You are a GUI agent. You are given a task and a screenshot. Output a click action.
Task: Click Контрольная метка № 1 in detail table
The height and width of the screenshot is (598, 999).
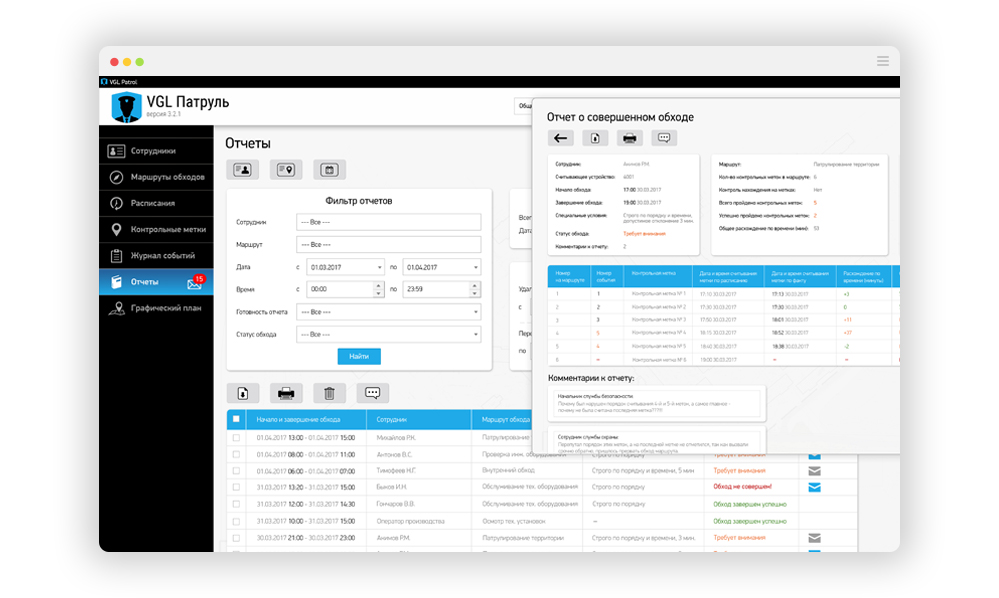point(659,294)
